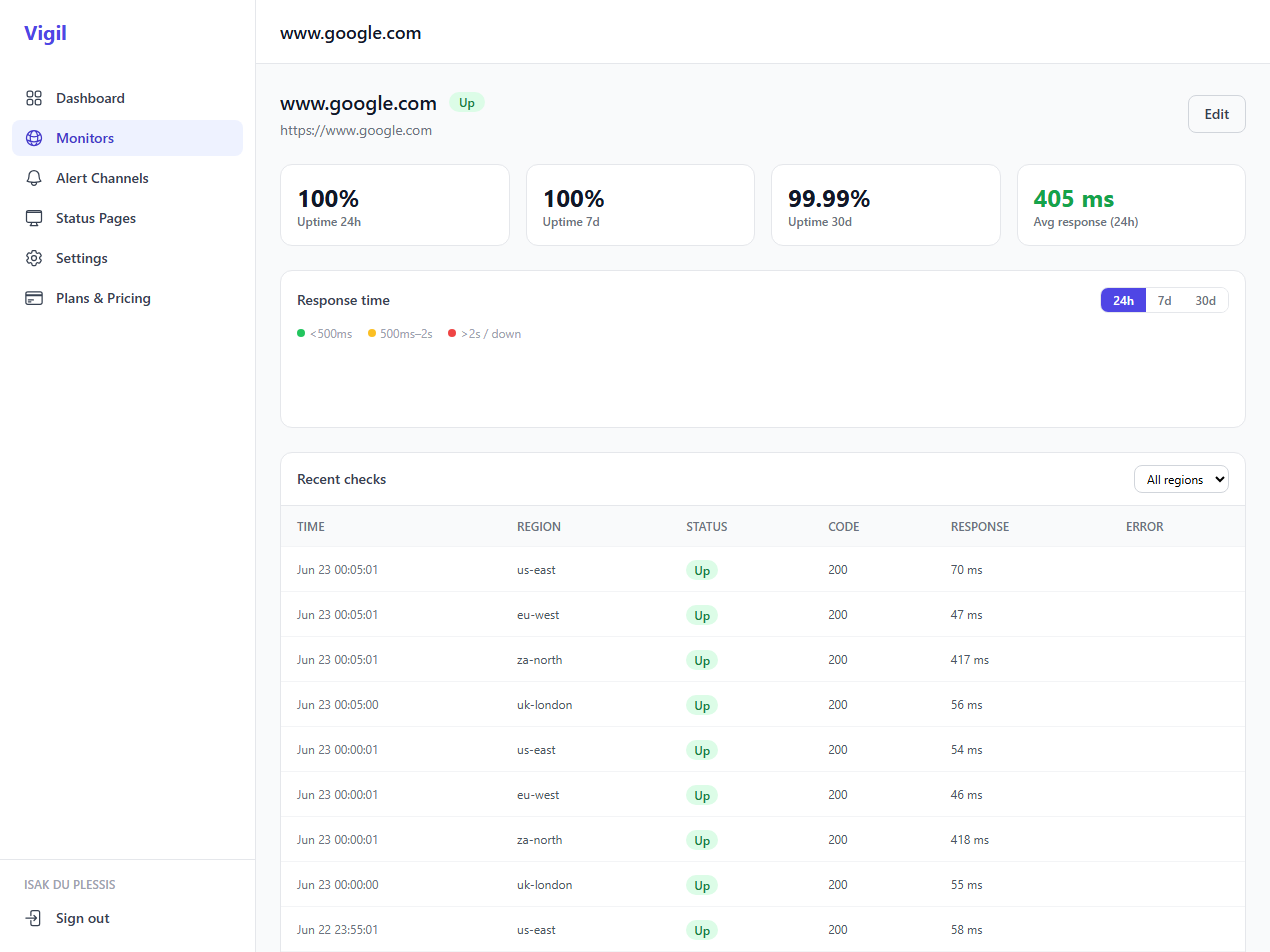Open Alert Channels
The image size is (1270, 952).
pos(127,178)
